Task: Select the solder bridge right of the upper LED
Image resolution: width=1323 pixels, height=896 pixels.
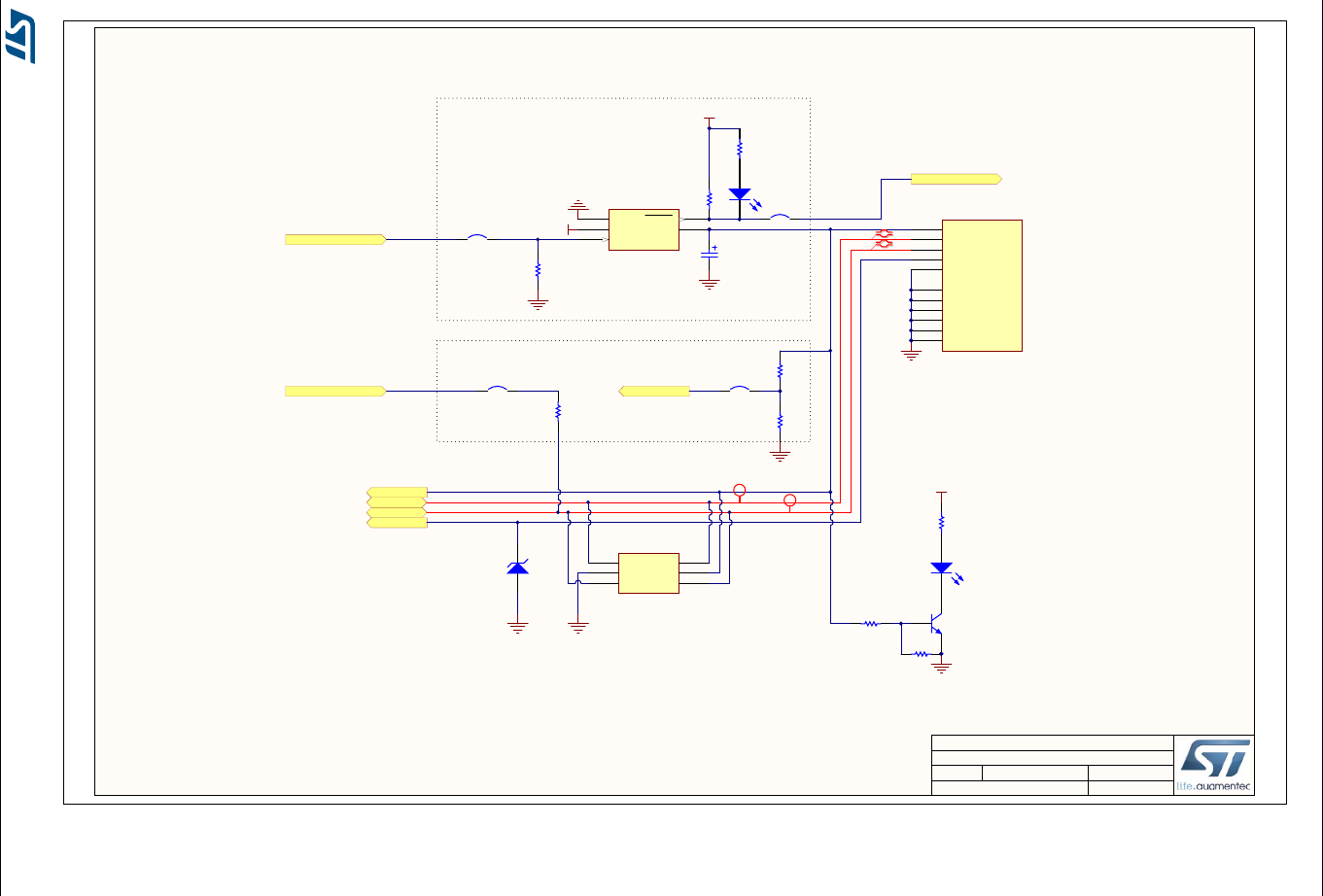Action: click(x=780, y=216)
